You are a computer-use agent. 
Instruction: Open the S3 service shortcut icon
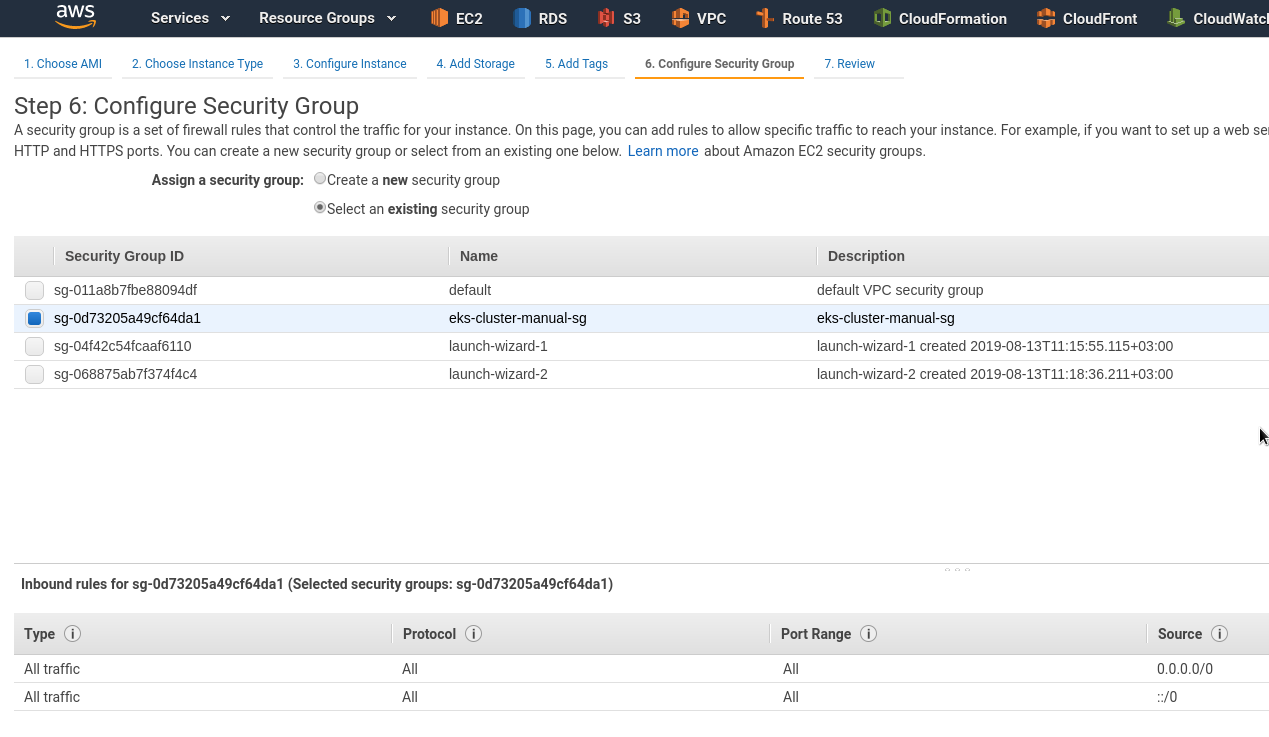606,18
